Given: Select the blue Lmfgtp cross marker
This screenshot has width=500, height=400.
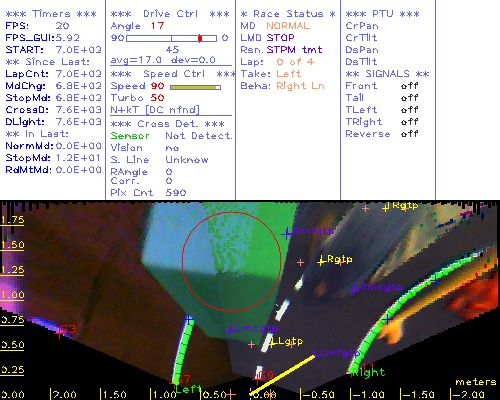Looking at the screenshot, I should [x=315, y=352].
